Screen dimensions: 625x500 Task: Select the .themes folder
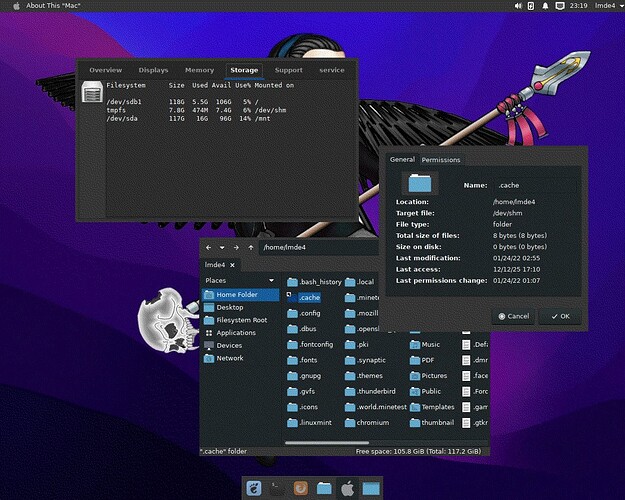[364, 376]
